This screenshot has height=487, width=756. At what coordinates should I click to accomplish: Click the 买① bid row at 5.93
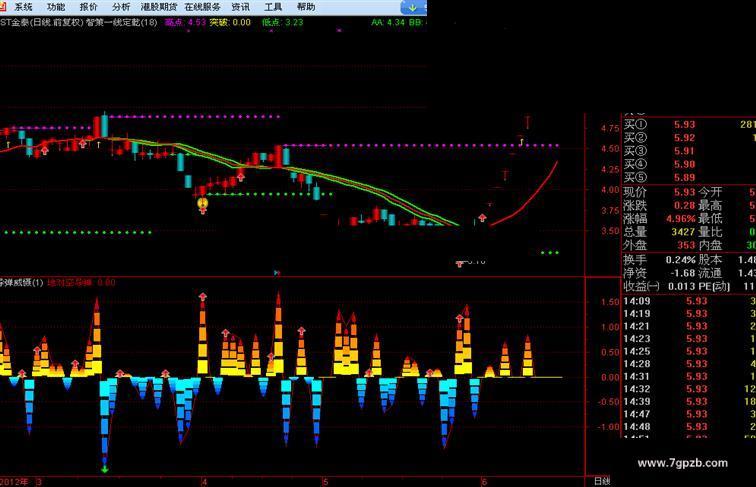689,124
